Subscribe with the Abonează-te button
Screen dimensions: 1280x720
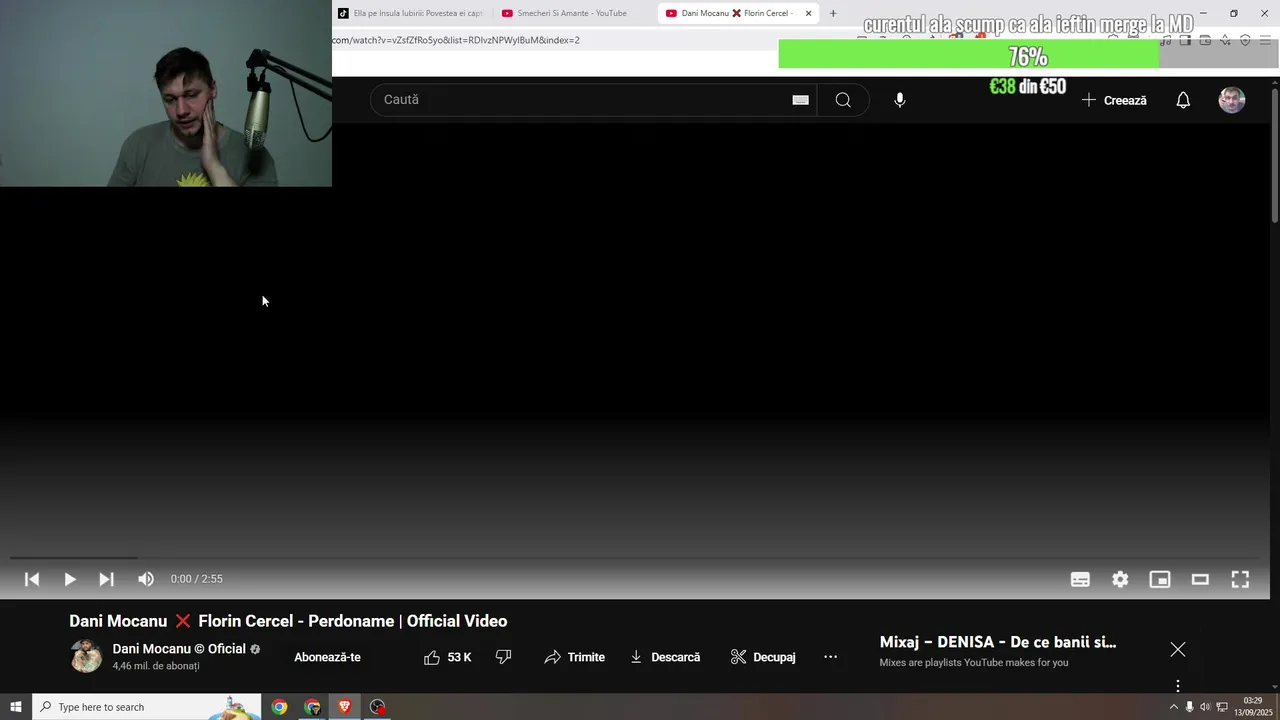327,657
